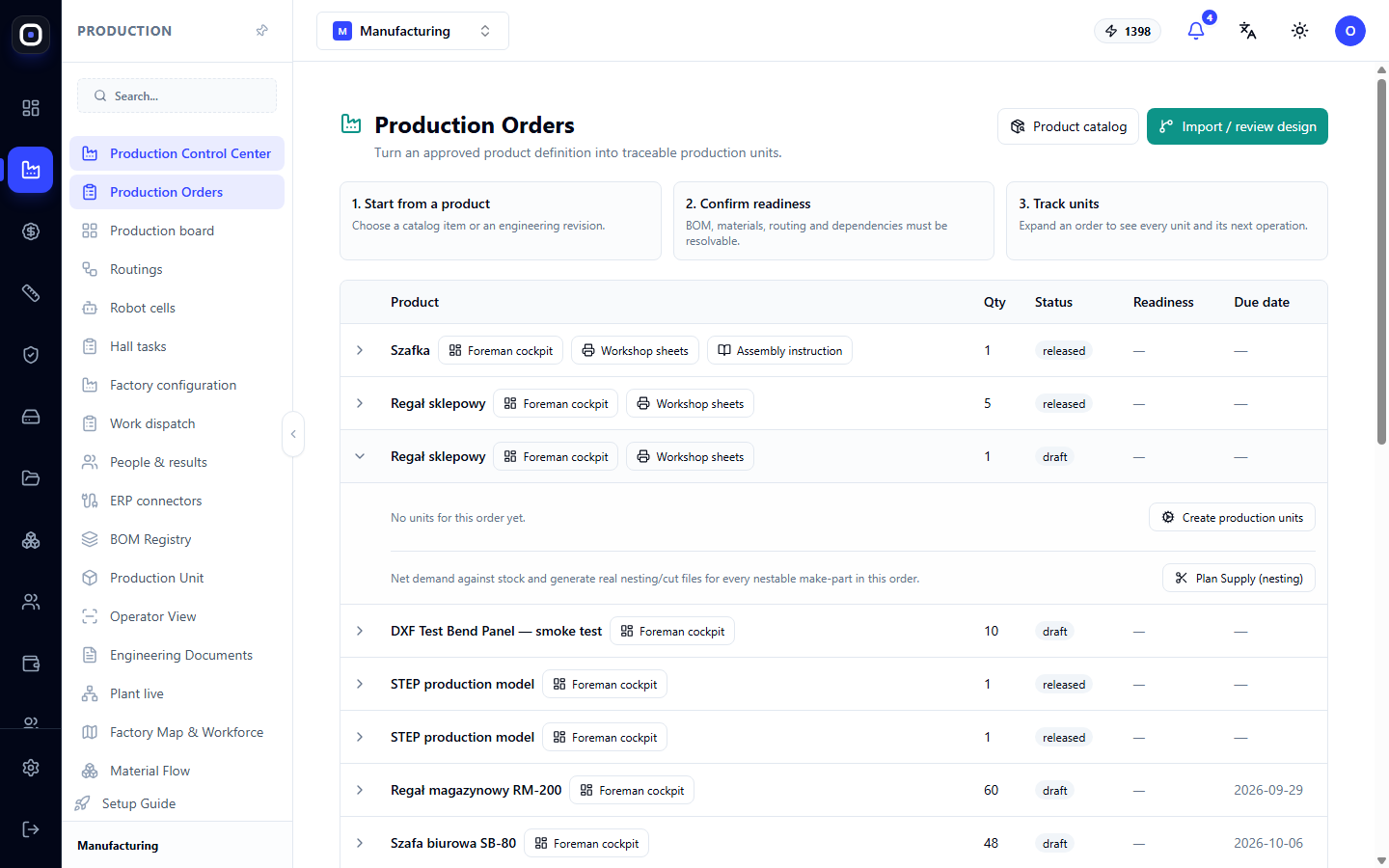
Task: Click the Qty value 60
Action: click(x=991, y=790)
